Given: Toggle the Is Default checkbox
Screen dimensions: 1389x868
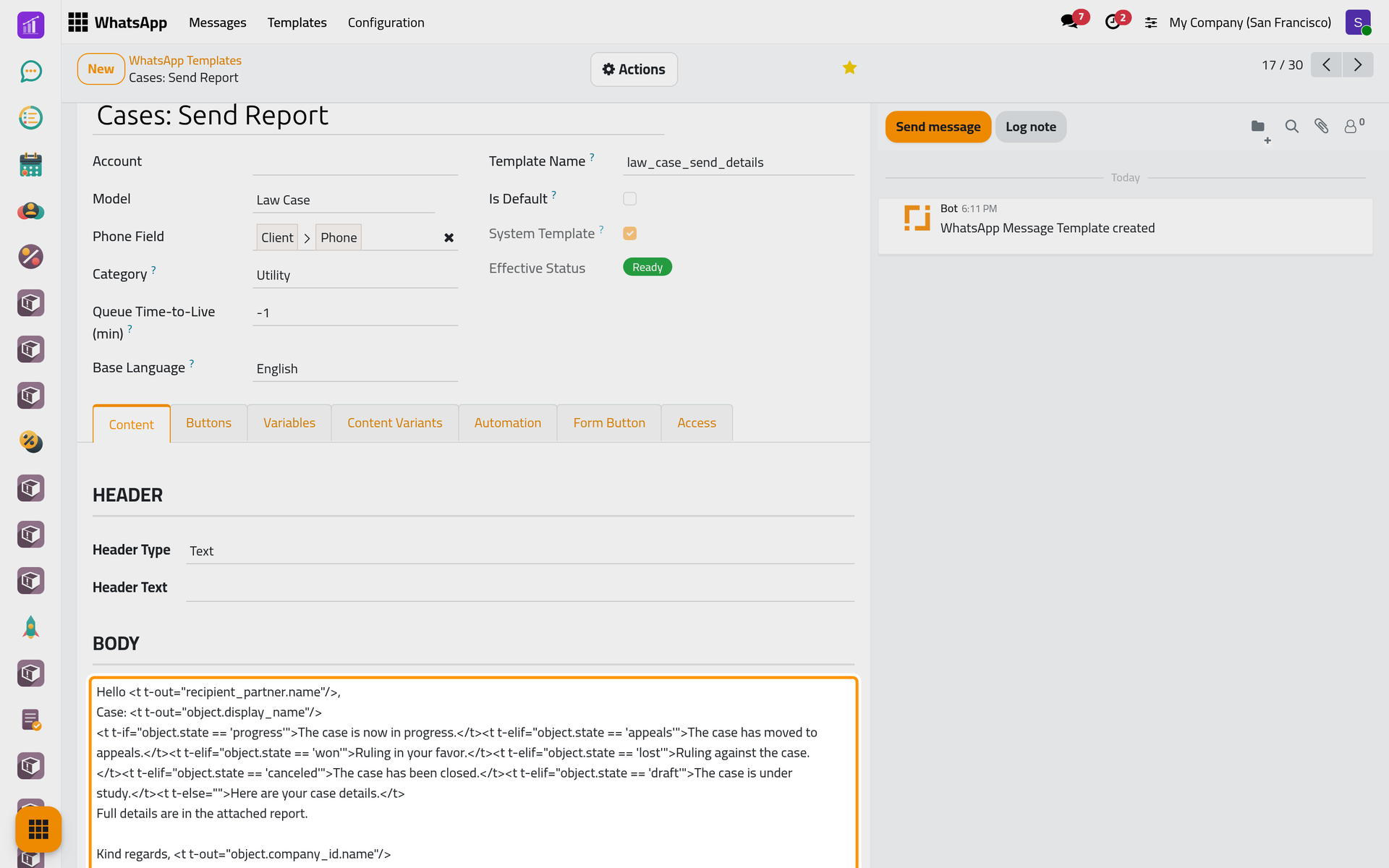Looking at the screenshot, I should pyautogui.click(x=629, y=199).
